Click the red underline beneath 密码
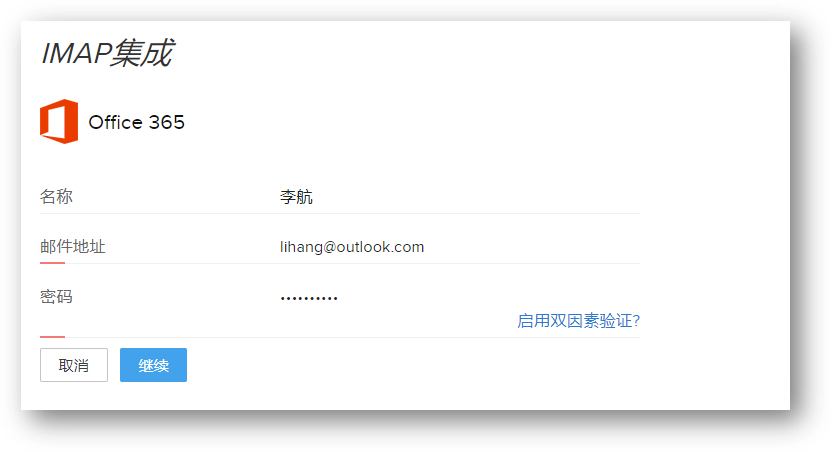Image resolution: width=832 pixels, height=452 pixels. coord(53,337)
